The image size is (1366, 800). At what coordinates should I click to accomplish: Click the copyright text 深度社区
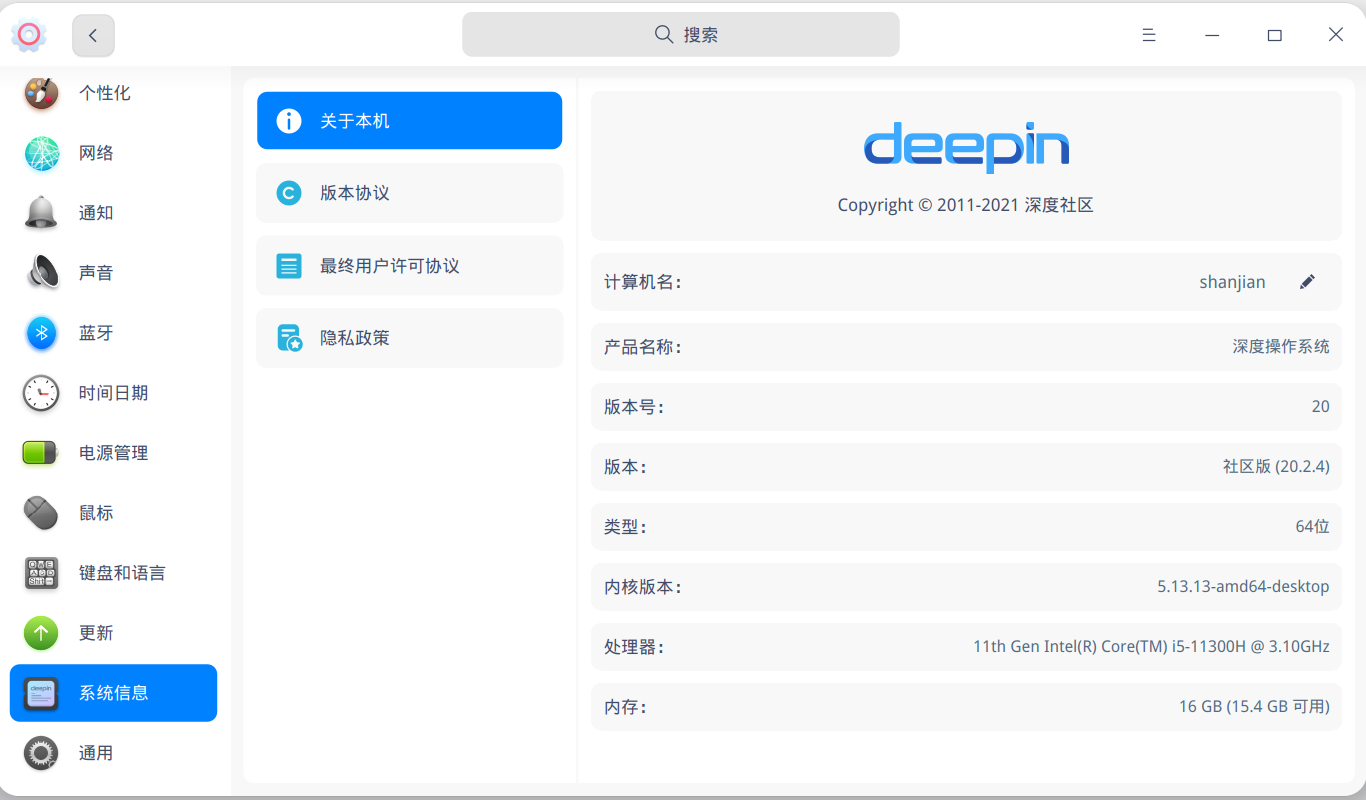pyautogui.click(x=1059, y=205)
